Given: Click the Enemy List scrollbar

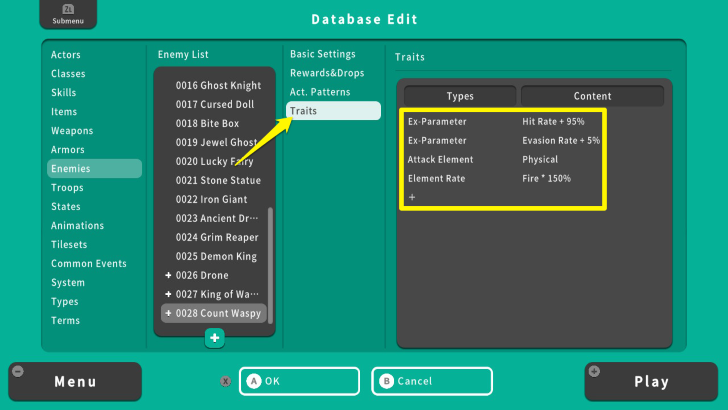Looking at the screenshot, I should click(x=271, y=266).
